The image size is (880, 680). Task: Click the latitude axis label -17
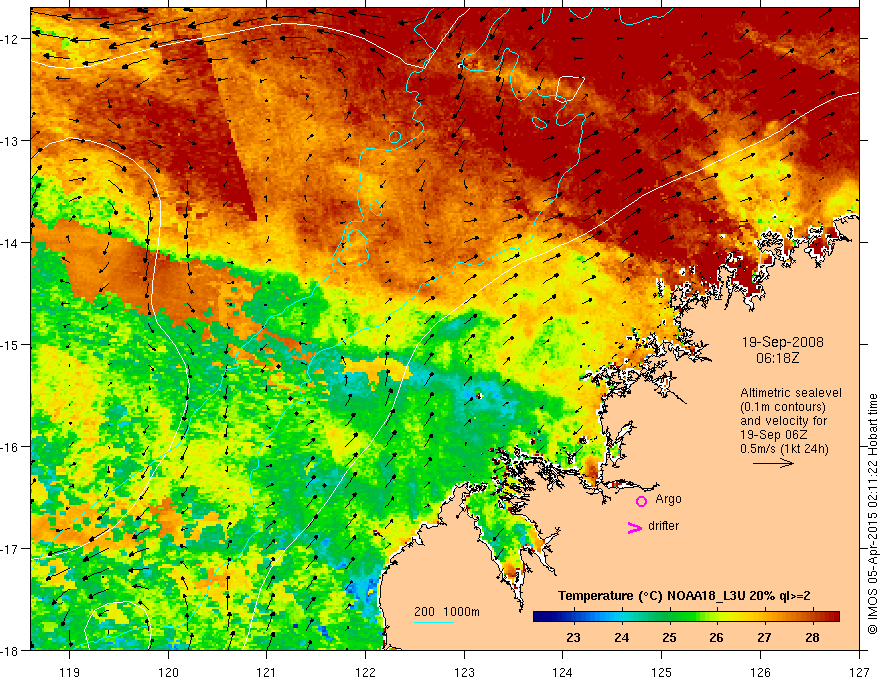click(10, 548)
